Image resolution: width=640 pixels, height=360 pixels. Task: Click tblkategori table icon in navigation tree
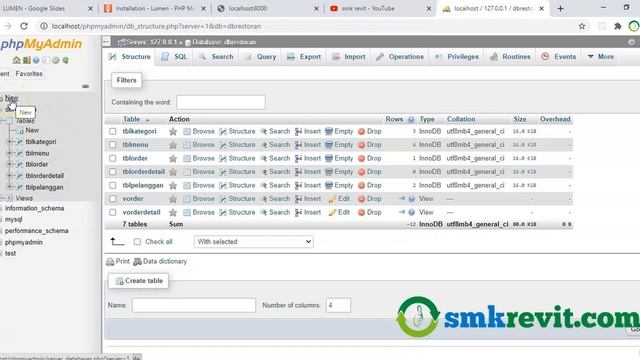coord(19,142)
